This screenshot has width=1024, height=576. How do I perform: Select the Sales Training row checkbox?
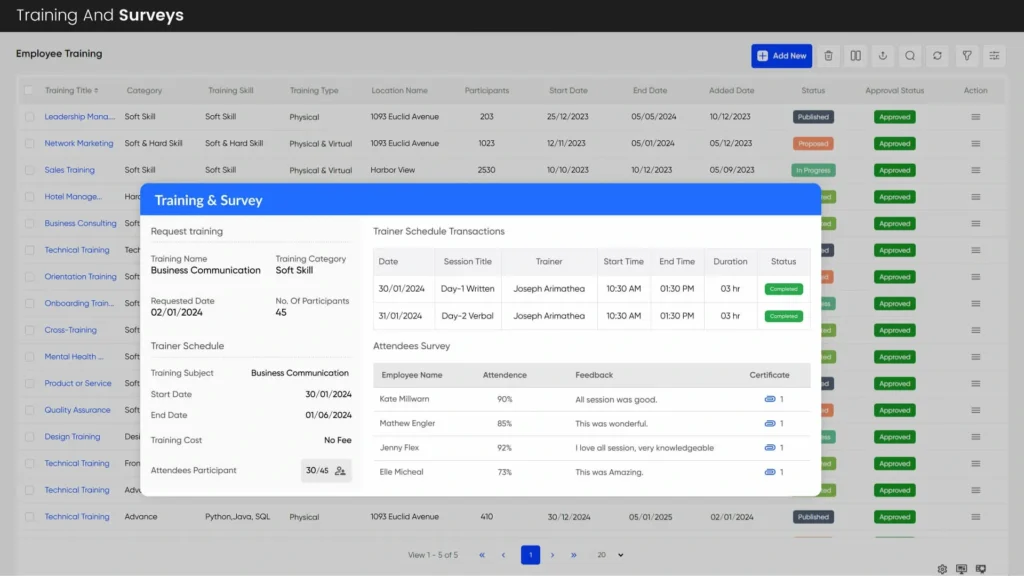(x=29, y=170)
